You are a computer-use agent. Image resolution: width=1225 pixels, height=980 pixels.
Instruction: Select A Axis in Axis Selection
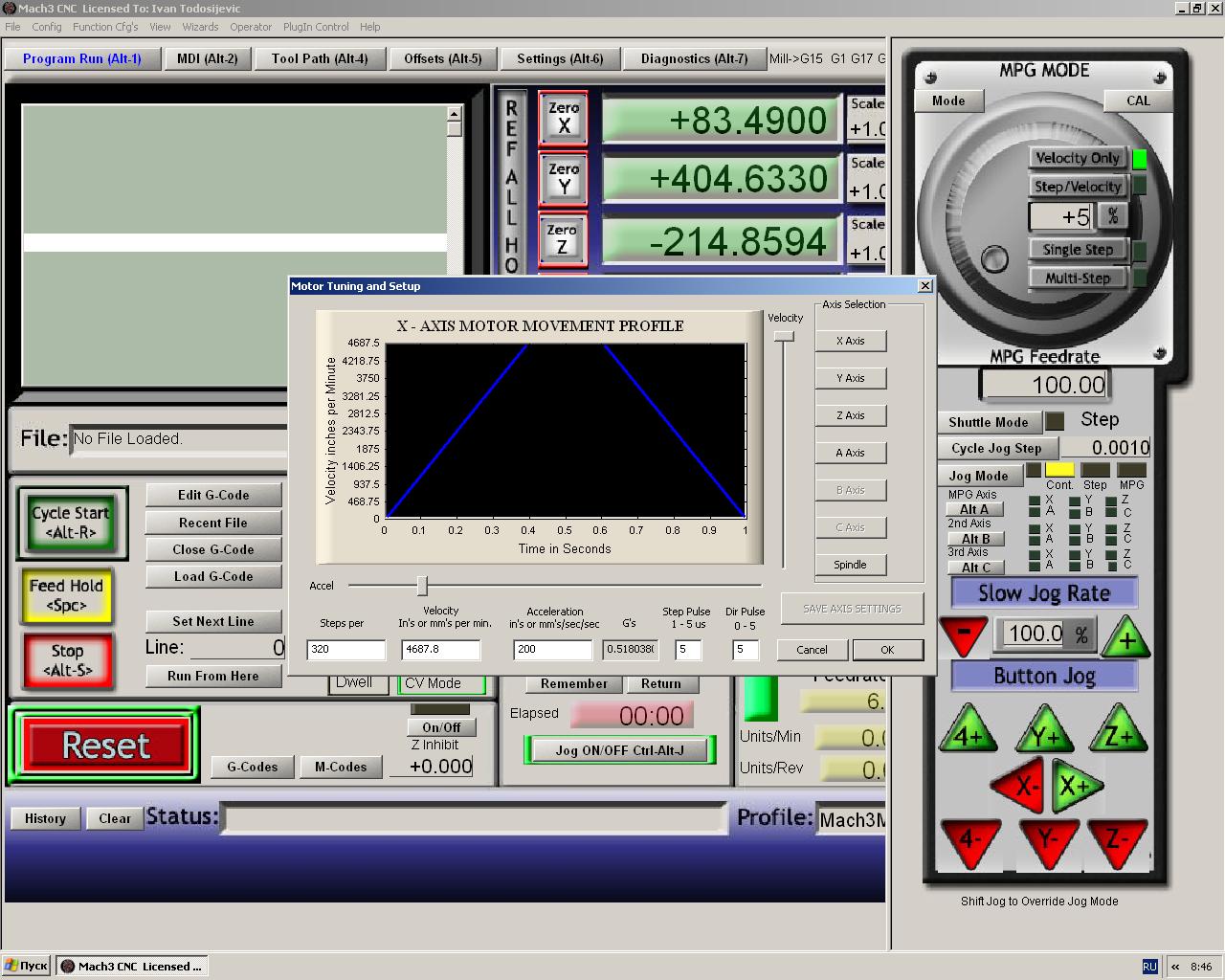point(850,453)
